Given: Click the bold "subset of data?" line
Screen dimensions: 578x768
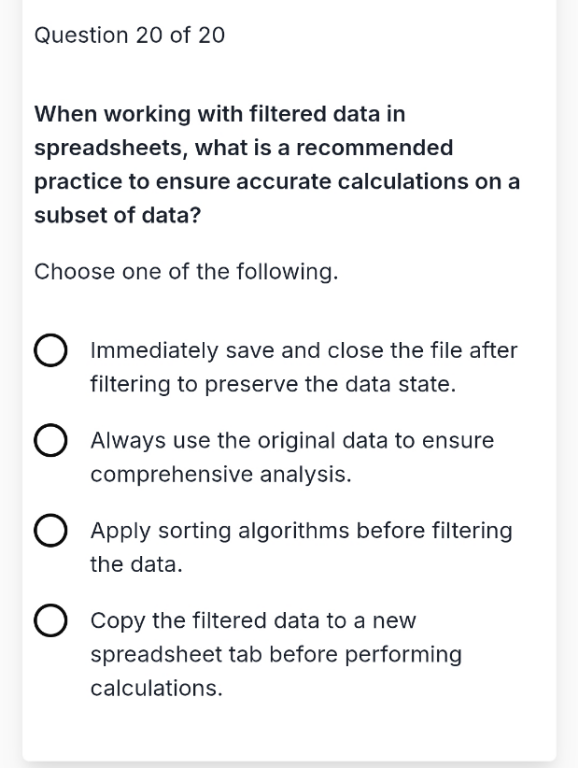Looking at the screenshot, I should 118,216.
